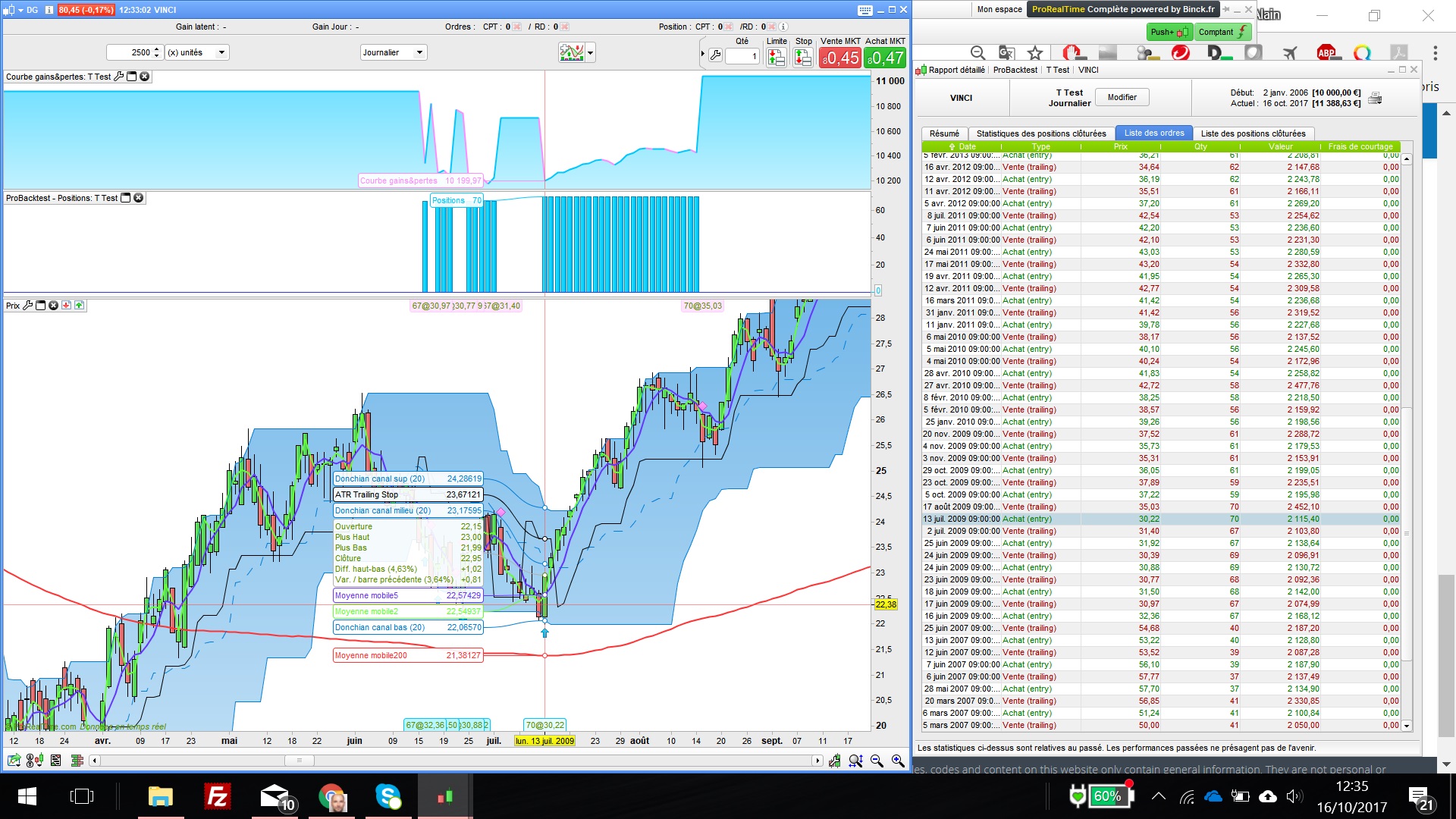Expand the order panel arrow near Qté
1456x819 pixels.
pos(703,54)
